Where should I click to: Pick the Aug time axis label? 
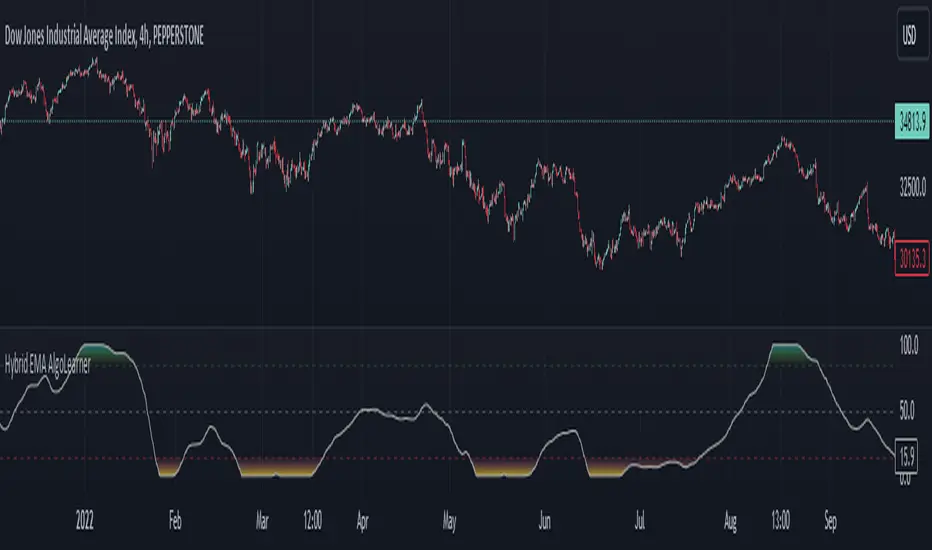click(731, 522)
